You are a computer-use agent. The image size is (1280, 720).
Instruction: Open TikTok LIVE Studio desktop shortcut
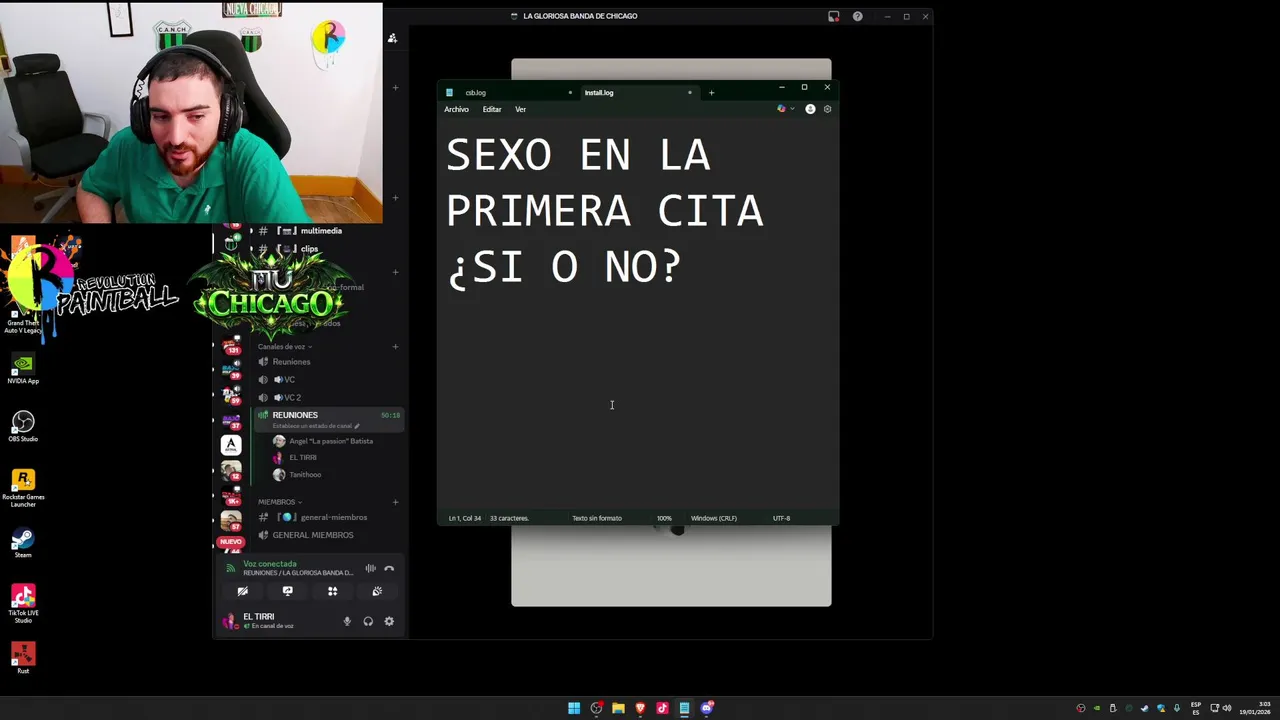[23, 604]
